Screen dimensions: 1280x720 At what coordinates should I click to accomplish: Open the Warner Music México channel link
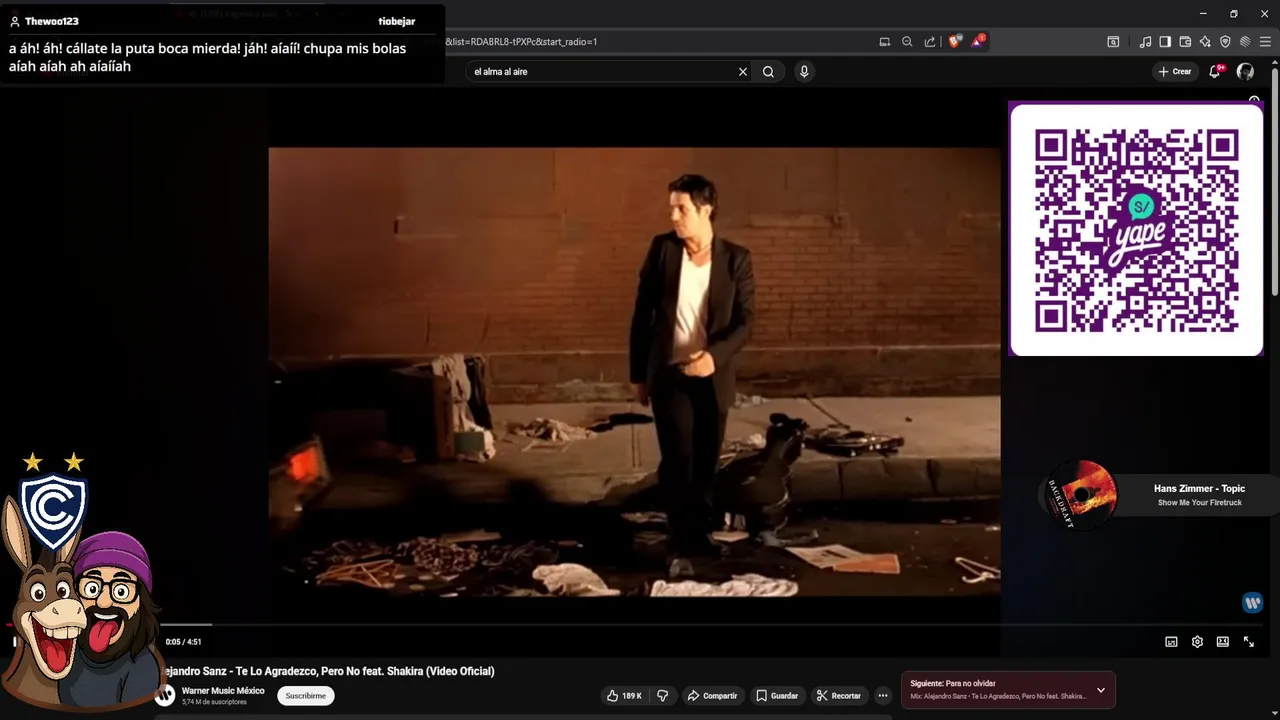click(x=223, y=691)
